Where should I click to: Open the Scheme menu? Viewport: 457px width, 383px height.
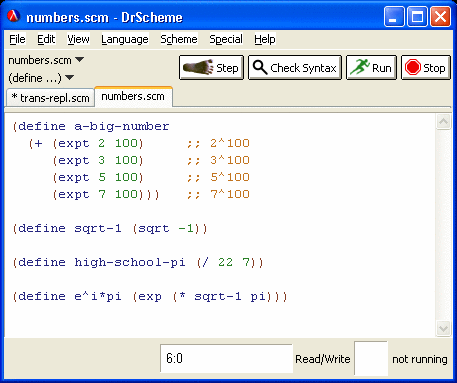(179, 39)
